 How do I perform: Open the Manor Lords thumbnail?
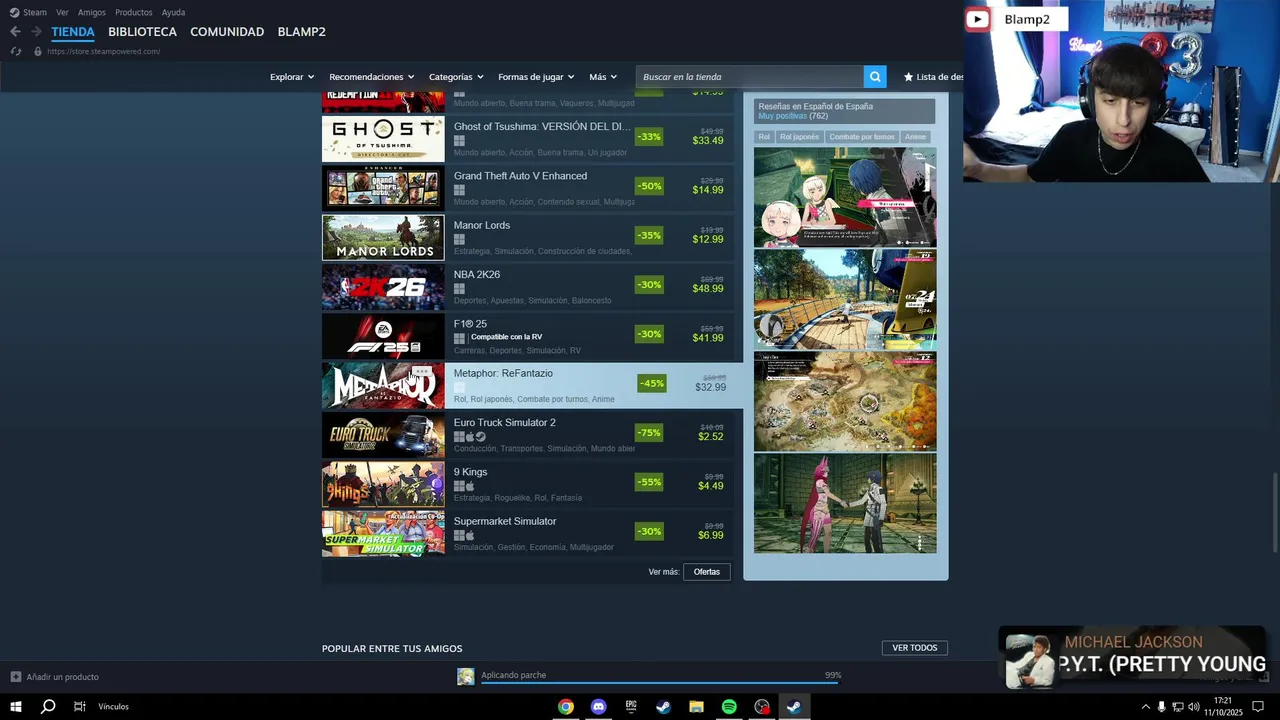pyautogui.click(x=383, y=238)
